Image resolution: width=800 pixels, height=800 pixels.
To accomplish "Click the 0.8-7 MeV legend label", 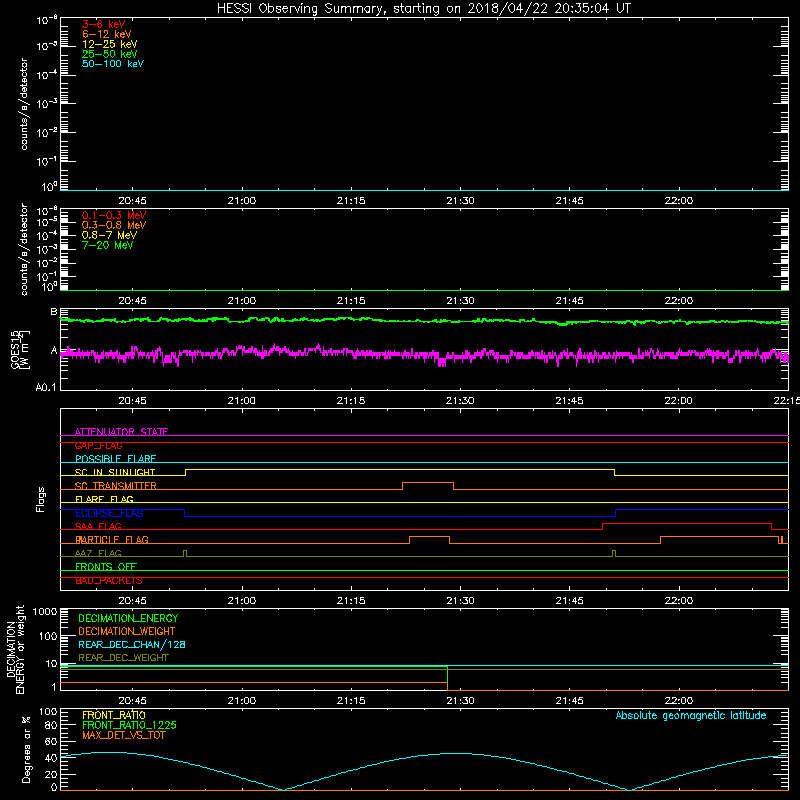I will [x=109, y=235].
